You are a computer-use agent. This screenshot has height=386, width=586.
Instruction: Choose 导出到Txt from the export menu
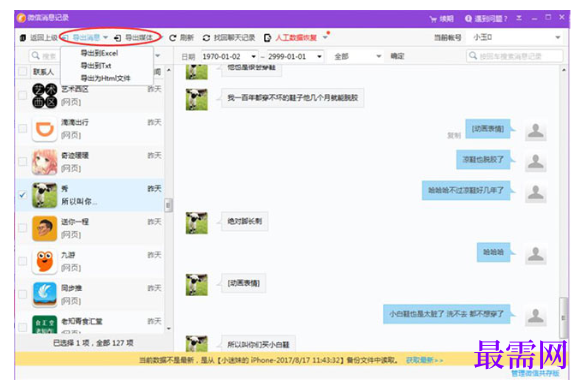click(96, 65)
